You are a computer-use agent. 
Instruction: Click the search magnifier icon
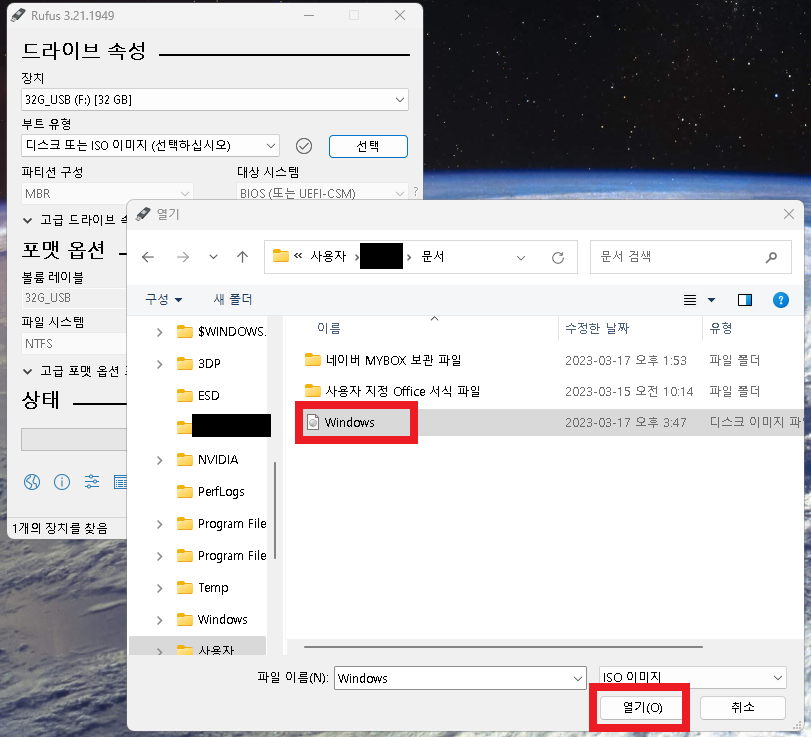(771, 257)
